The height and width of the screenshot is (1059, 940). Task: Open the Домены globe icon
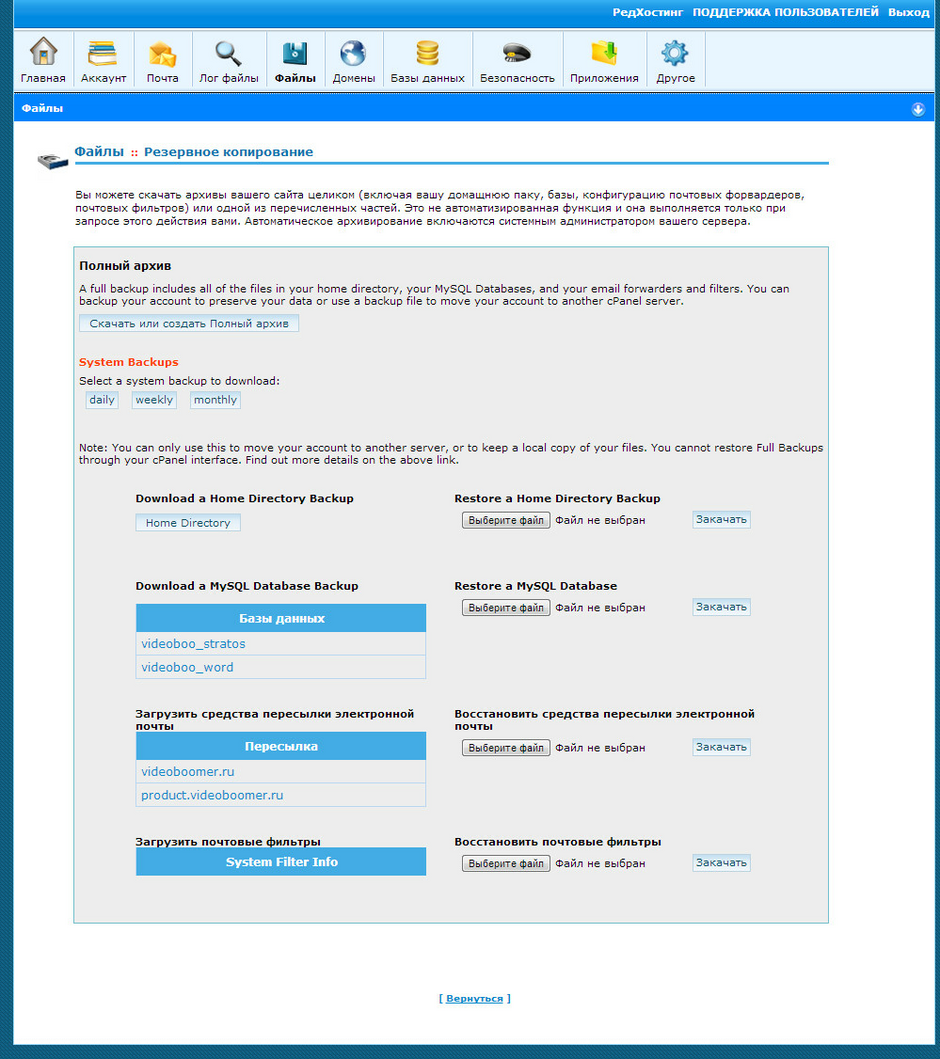point(353,53)
